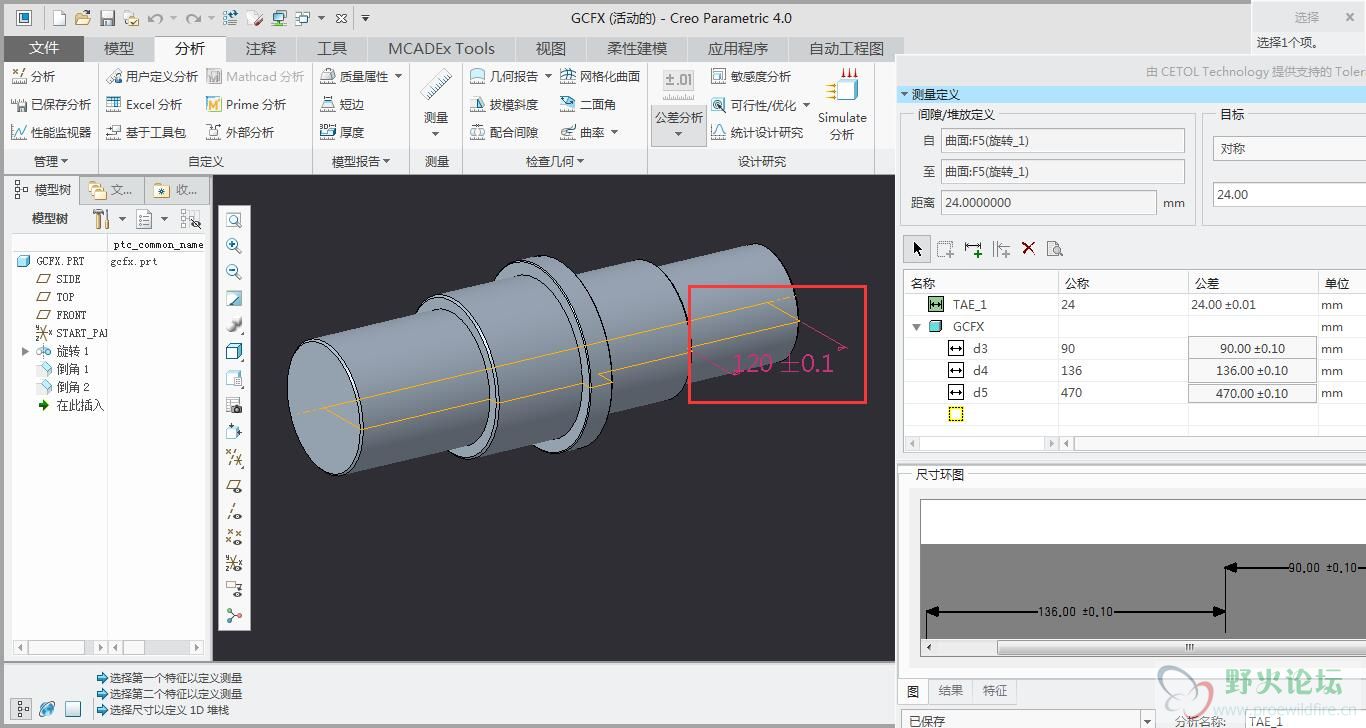This screenshot has height=728, width=1366.
Task: Zoom out with the graphics toolbar magnifier
Action: click(x=234, y=272)
